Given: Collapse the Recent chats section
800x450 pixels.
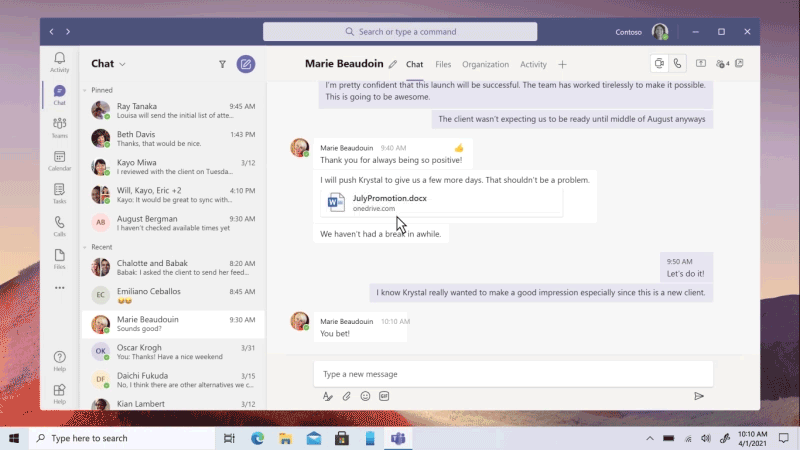Looking at the screenshot, I should pyautogui.click(x=85, y=246).
